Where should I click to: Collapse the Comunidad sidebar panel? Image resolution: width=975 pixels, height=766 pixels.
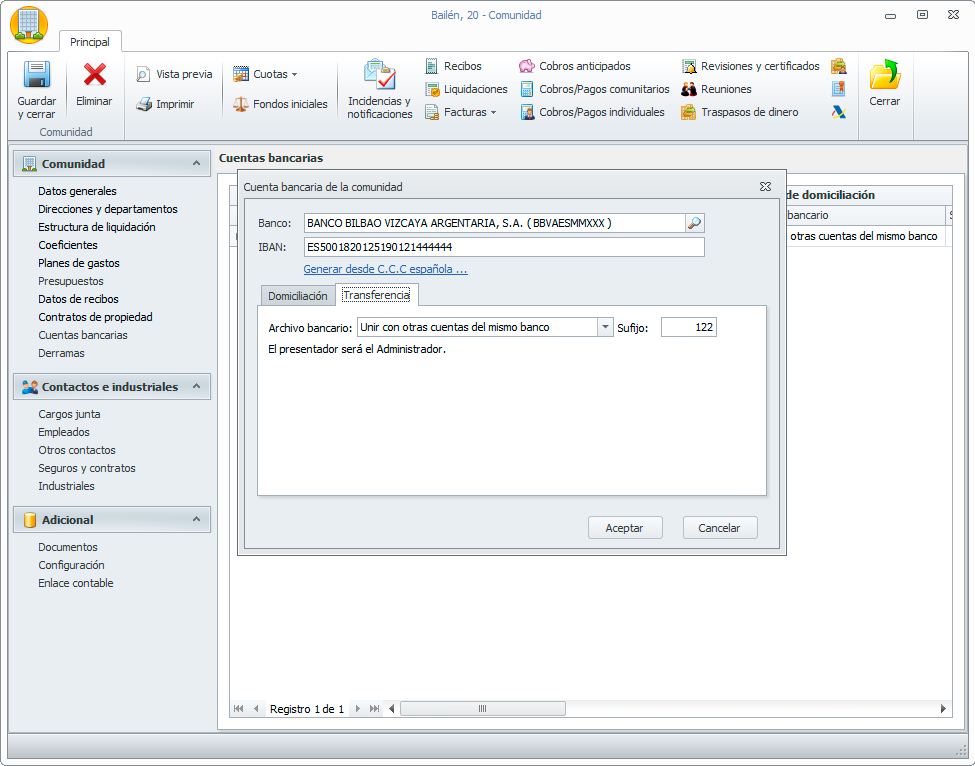pos(196,164)
